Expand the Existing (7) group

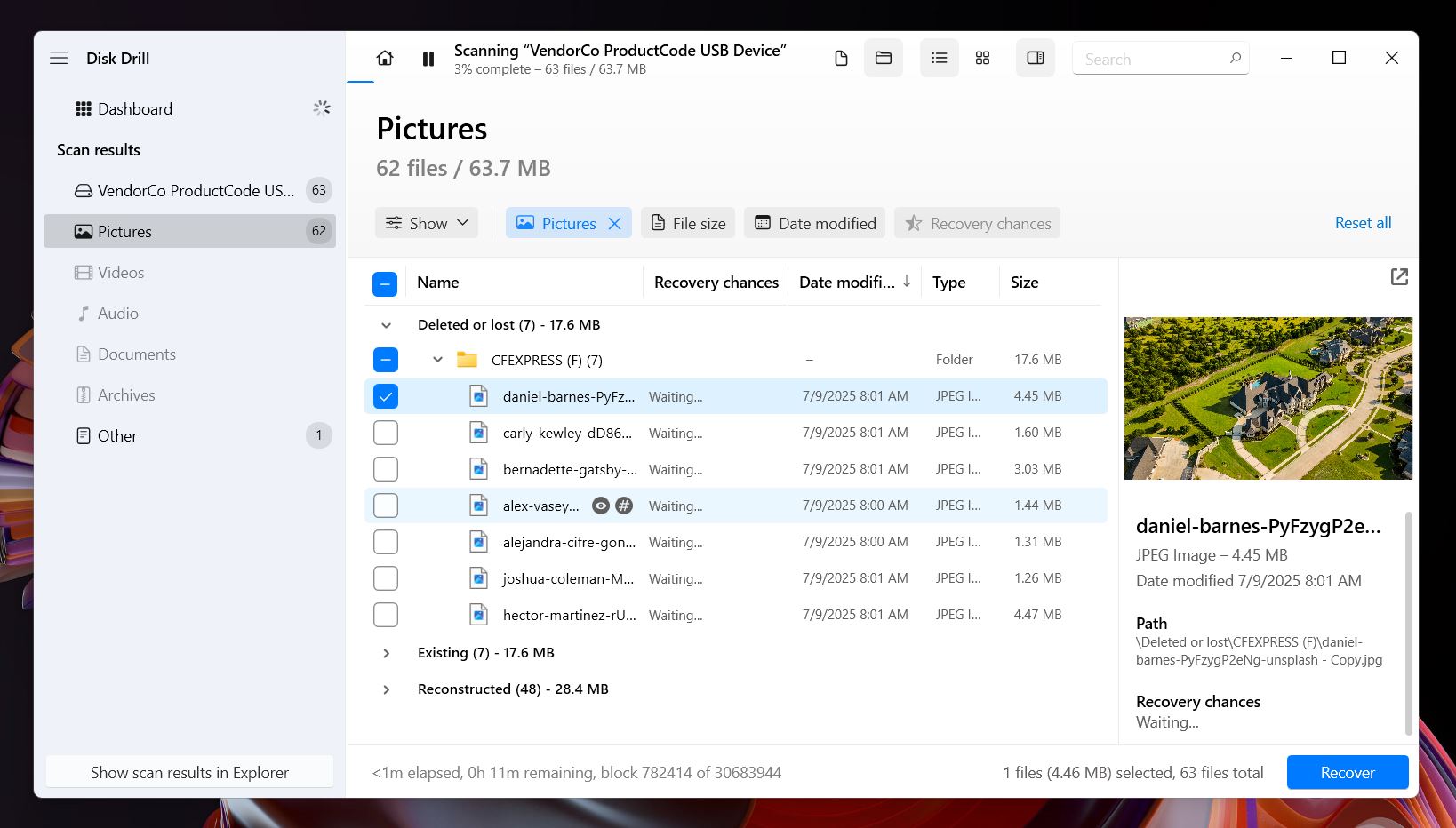tap(386, 653)
